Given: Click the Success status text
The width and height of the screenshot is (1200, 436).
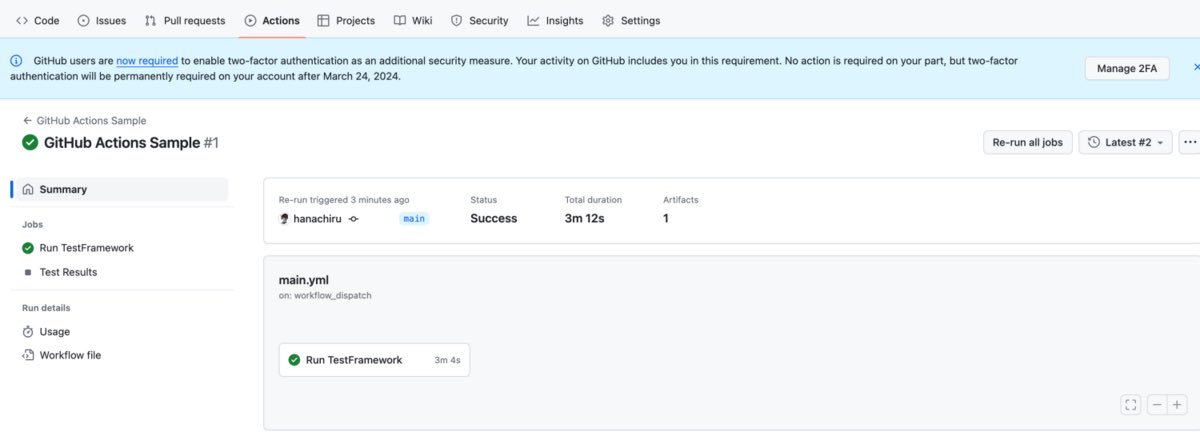Looking at the screenshot, I should tap(494, 218).
